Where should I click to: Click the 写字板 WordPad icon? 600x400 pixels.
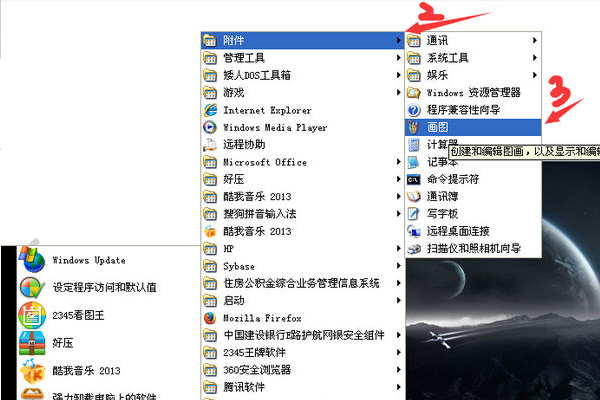(x=413, y=214)
